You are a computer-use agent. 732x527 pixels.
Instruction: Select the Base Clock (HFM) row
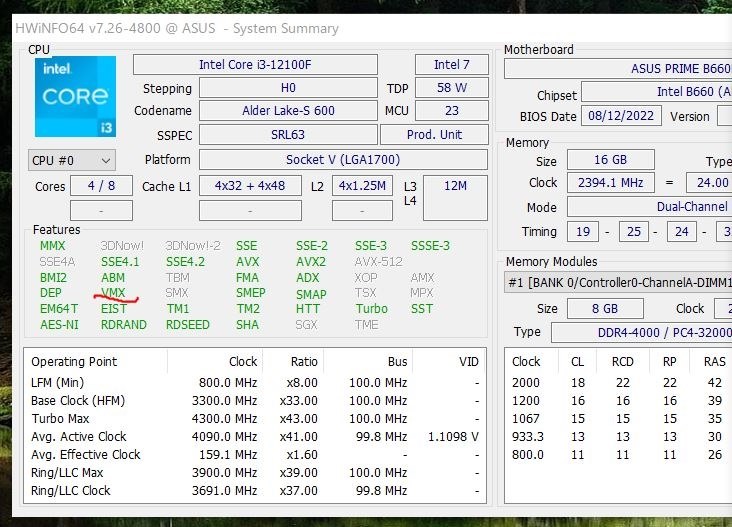point(255,401)
